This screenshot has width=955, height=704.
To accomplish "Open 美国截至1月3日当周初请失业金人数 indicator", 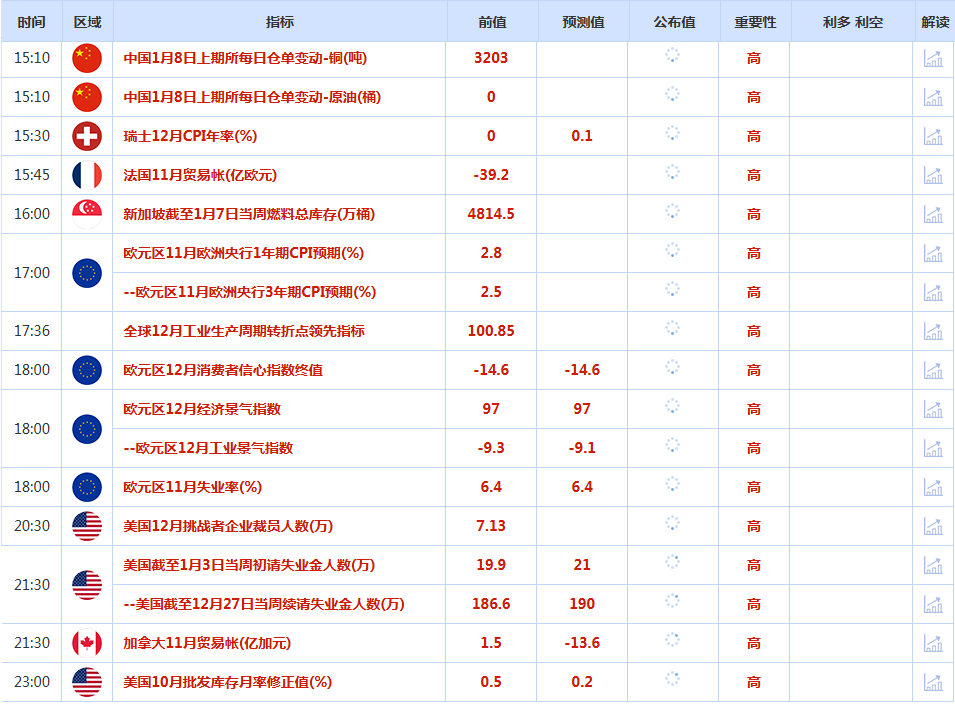I will coord(249,565).
